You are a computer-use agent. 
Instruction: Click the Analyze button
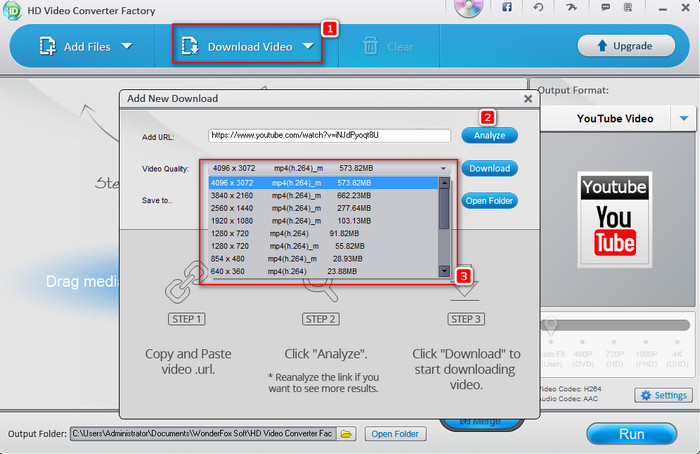pos(489,135)
